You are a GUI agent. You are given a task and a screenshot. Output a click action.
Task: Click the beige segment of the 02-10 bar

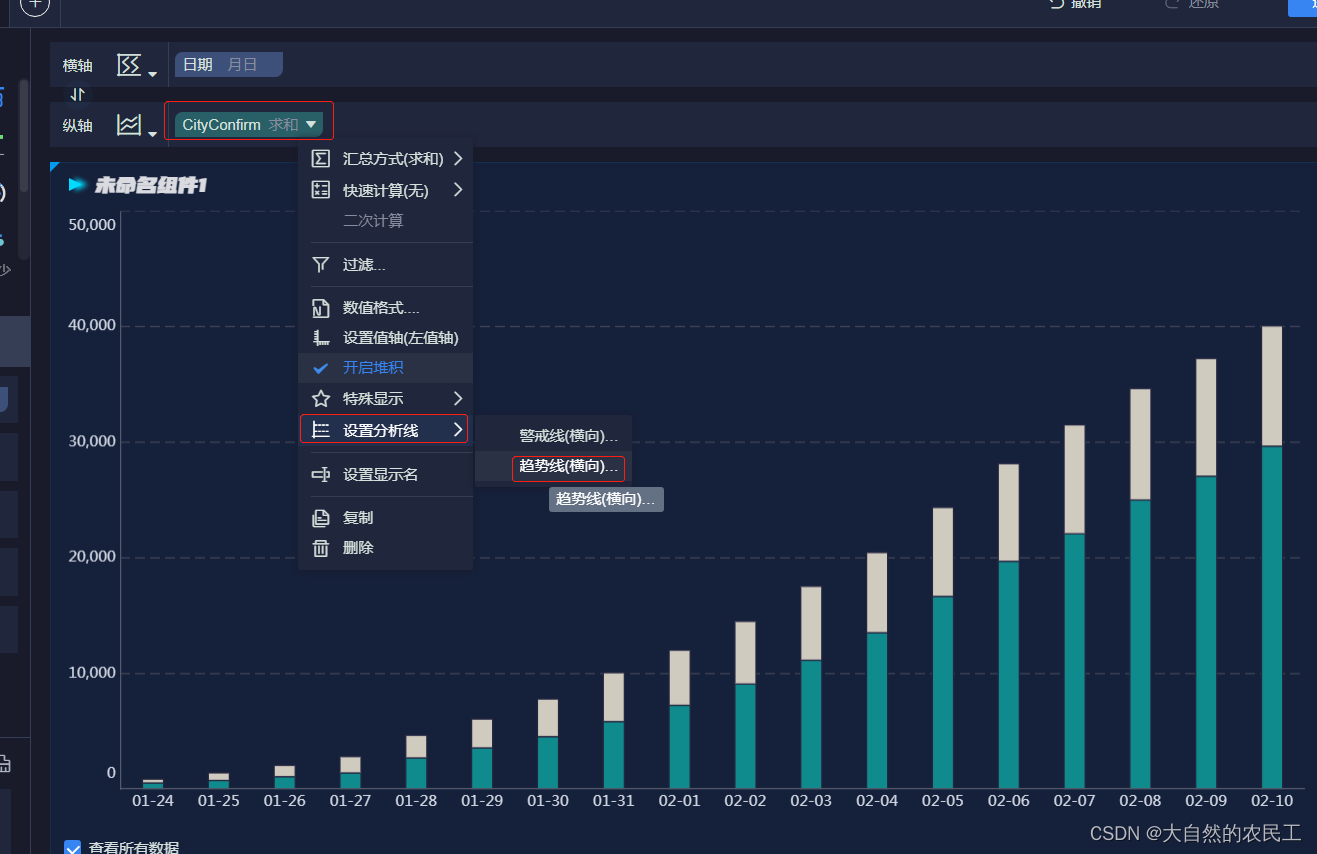[1272, 386]
